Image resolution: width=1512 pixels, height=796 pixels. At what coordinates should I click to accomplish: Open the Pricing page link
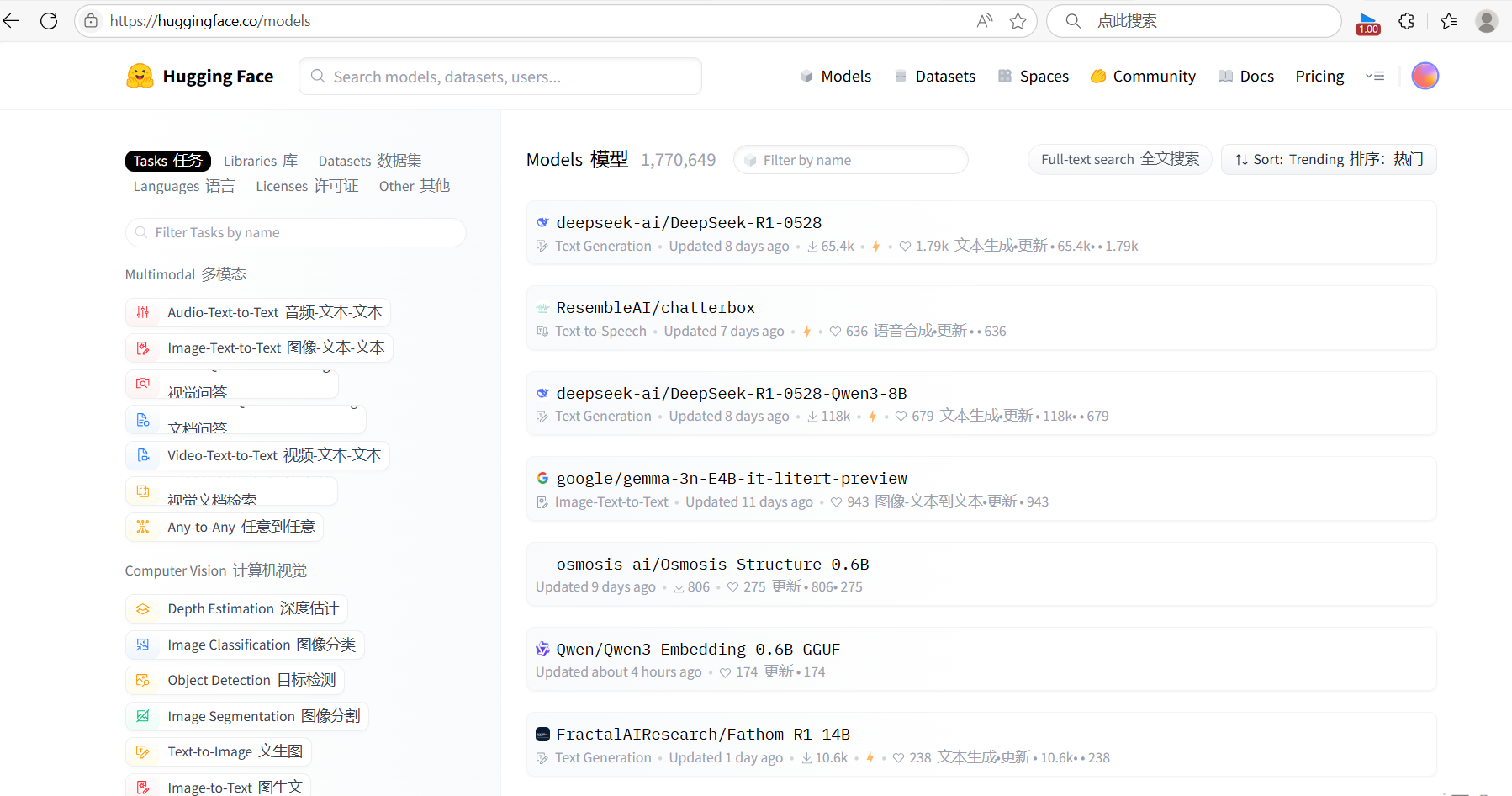point(1319,76)
